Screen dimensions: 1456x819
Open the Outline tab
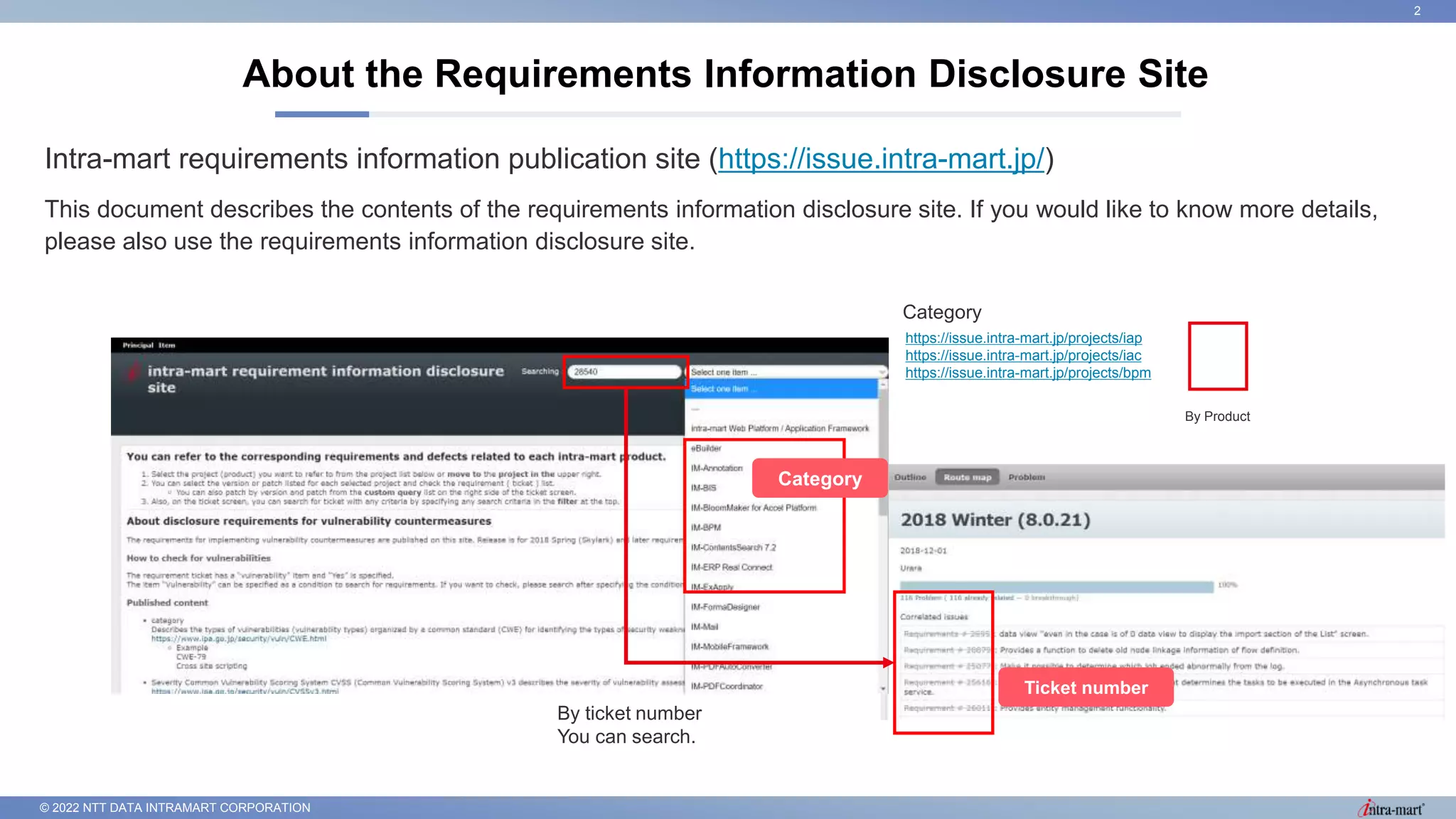click(910, 477)
